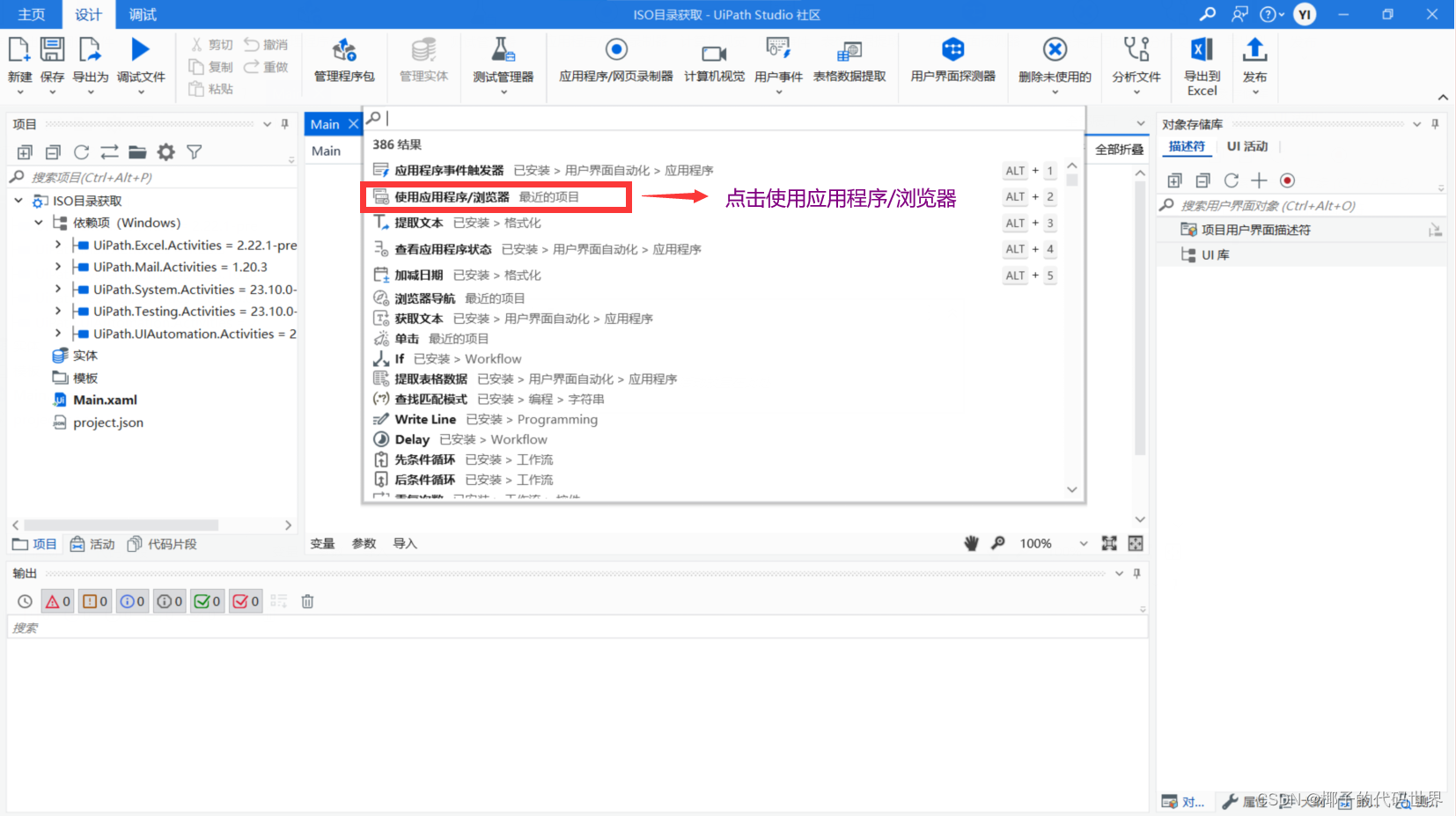Pin the Output (输出) panel
This screenshot has height=816, width=1456.
(1136, 573)
